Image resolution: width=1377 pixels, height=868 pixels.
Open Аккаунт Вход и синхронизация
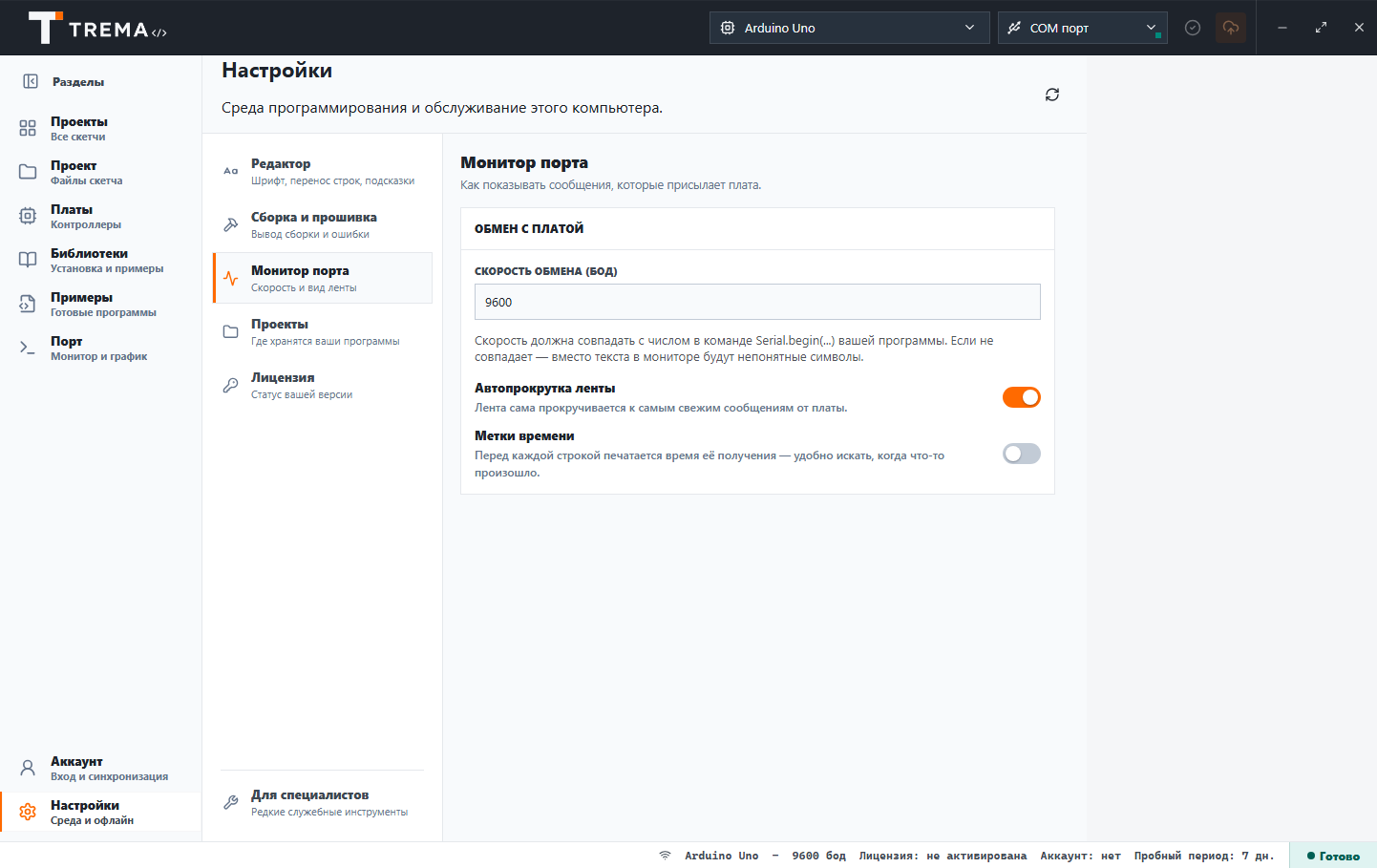click(x=100, y=768)
